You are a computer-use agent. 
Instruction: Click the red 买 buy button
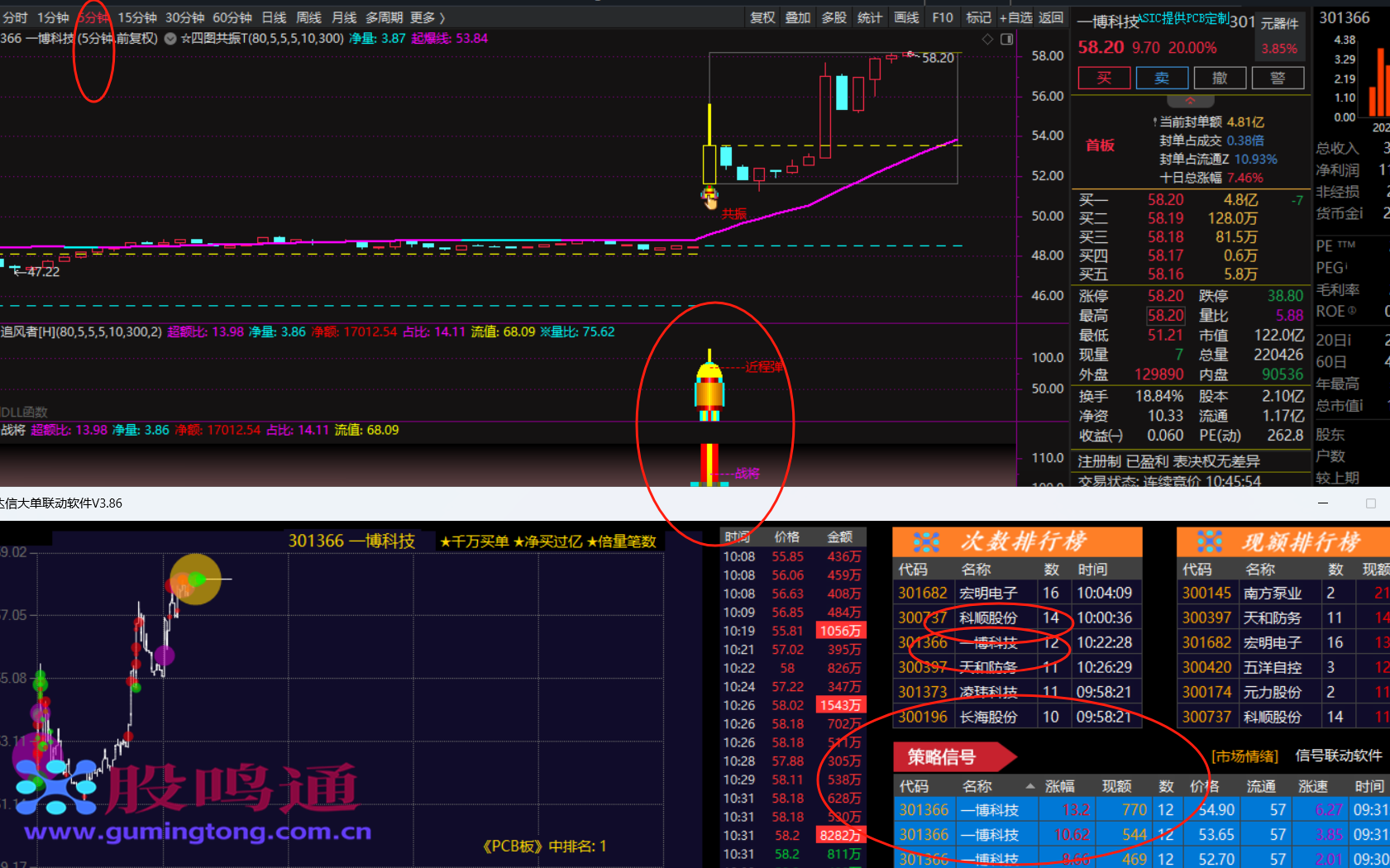pyautogui.click(x=1104, y=78)
